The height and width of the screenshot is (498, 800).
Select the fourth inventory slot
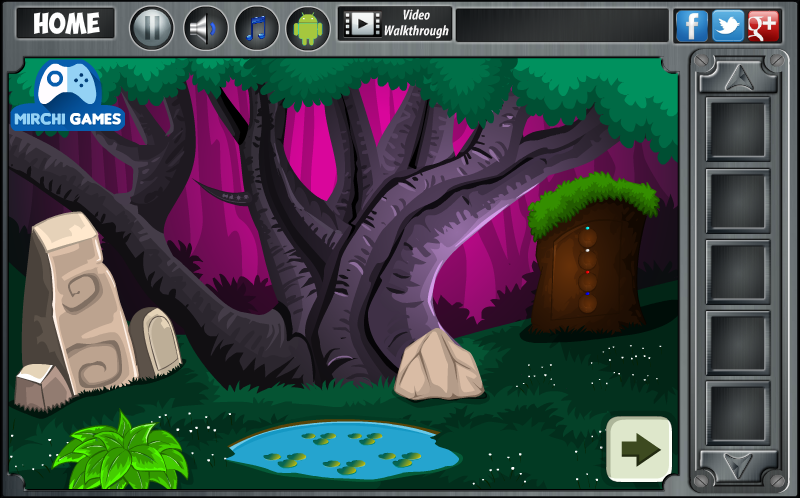coord(738,342)
